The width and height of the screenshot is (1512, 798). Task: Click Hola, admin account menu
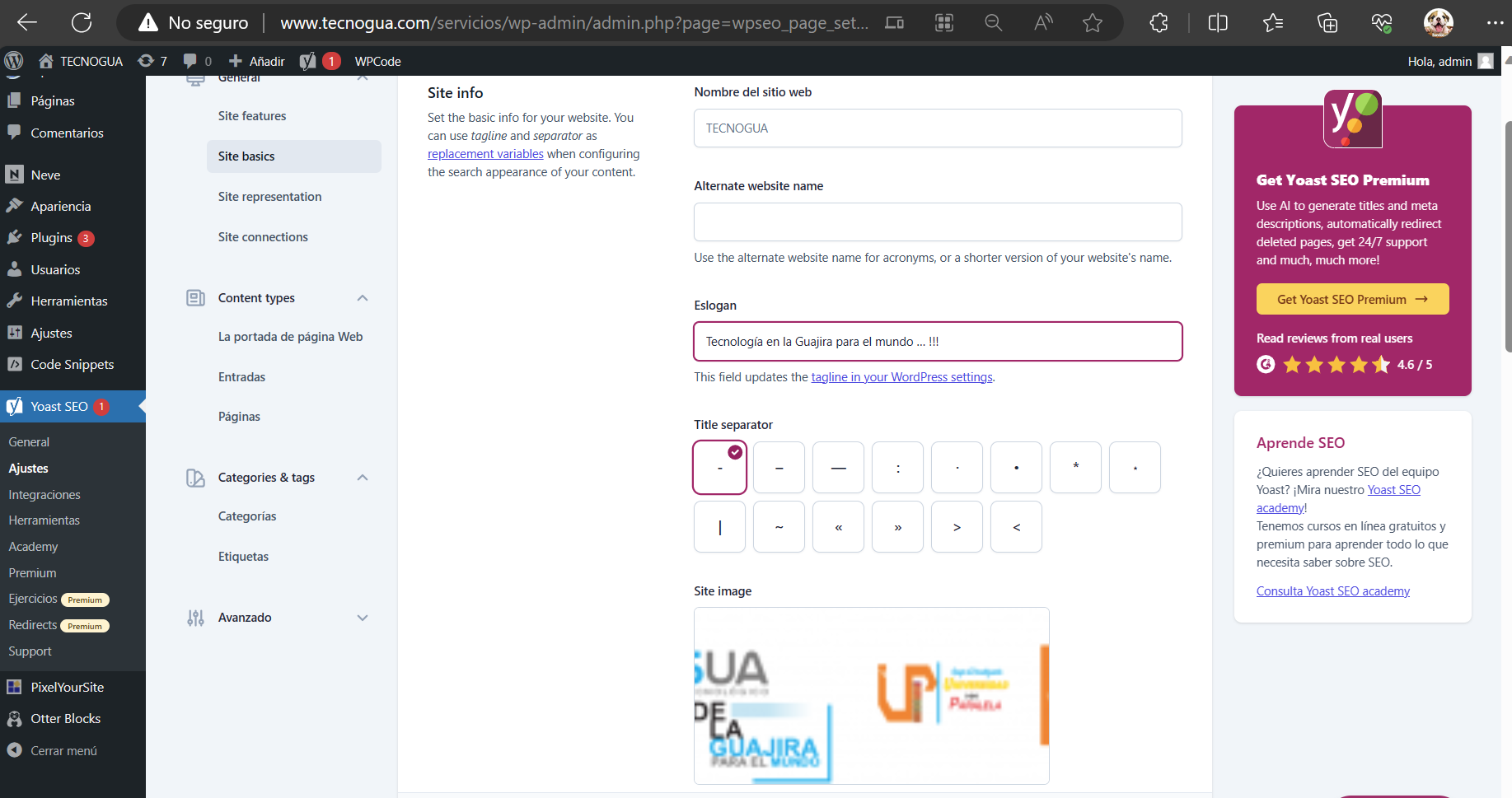[1450, 61]
